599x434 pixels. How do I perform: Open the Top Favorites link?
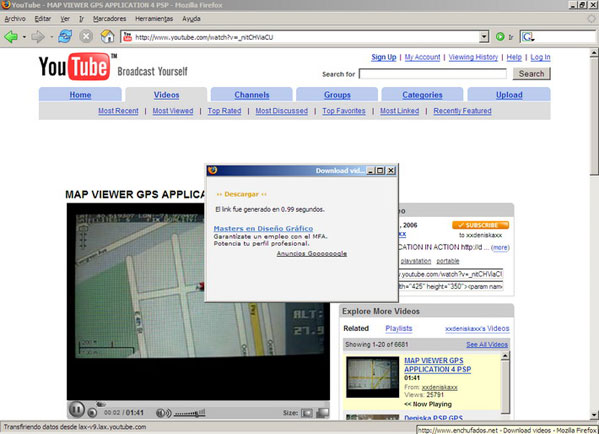[343, 111]
